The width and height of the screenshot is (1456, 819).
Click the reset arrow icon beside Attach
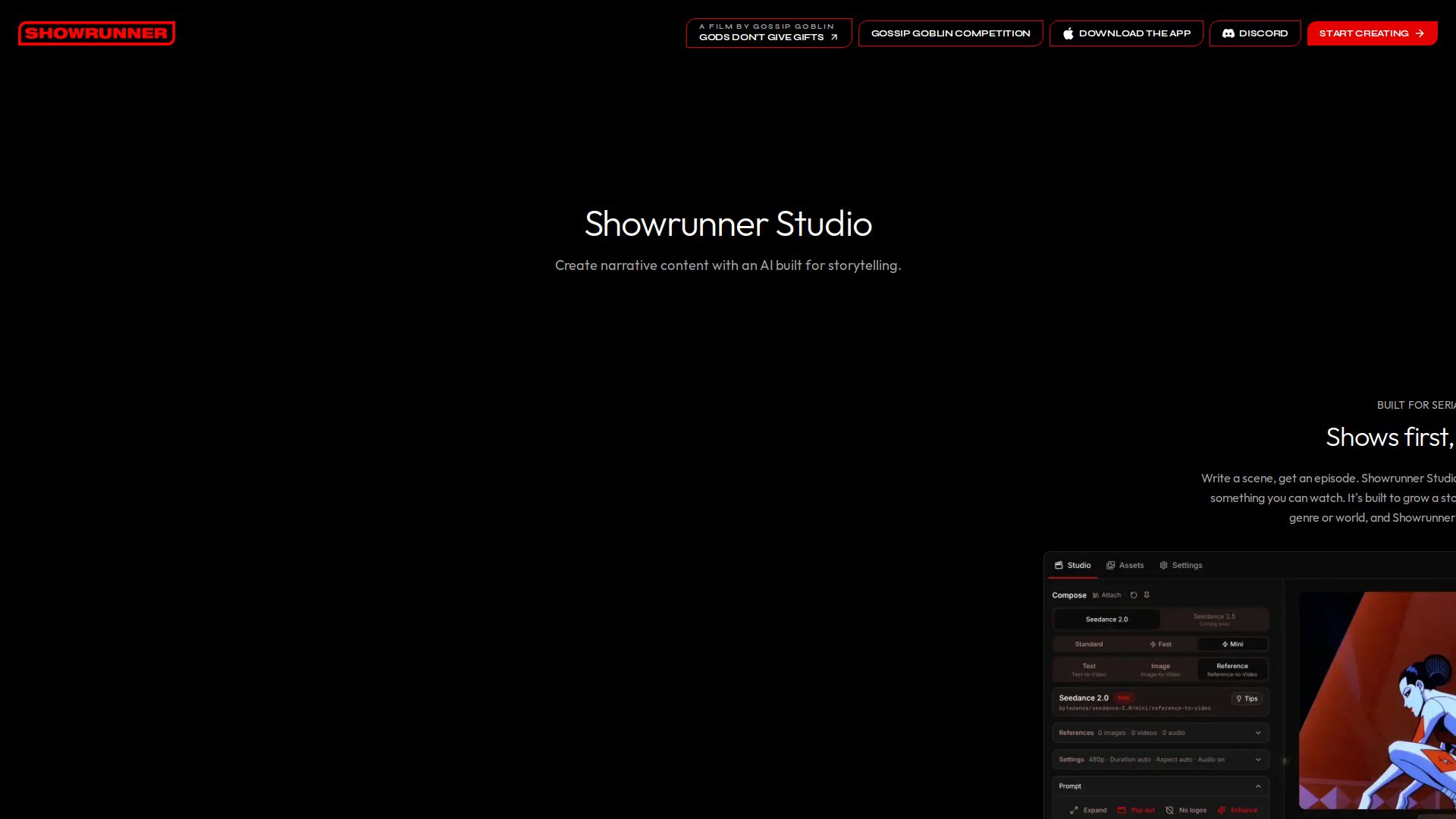(1134, 595)
